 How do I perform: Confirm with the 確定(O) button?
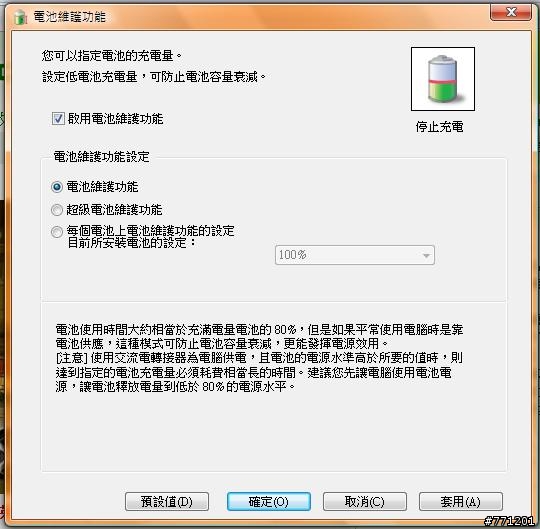tap(269, 501)
